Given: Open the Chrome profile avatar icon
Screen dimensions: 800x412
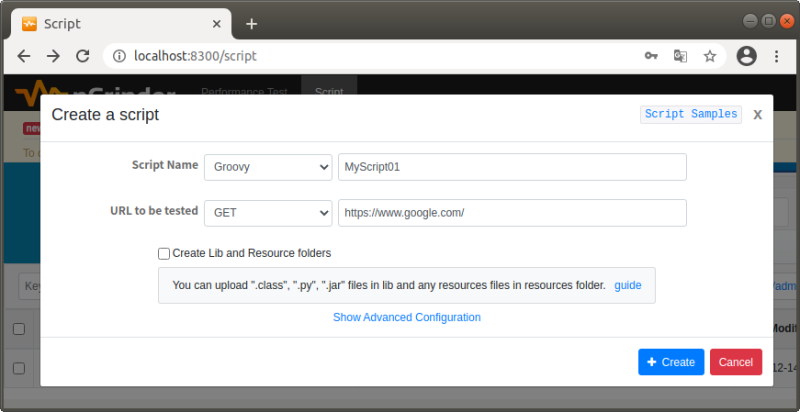Looking at the screenshot, I should [x=746, y=56].
